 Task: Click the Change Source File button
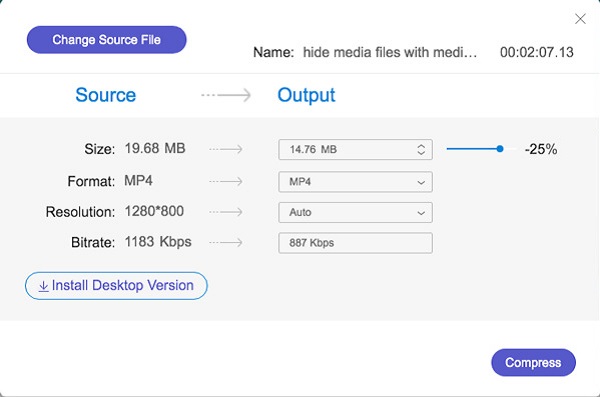106,40
